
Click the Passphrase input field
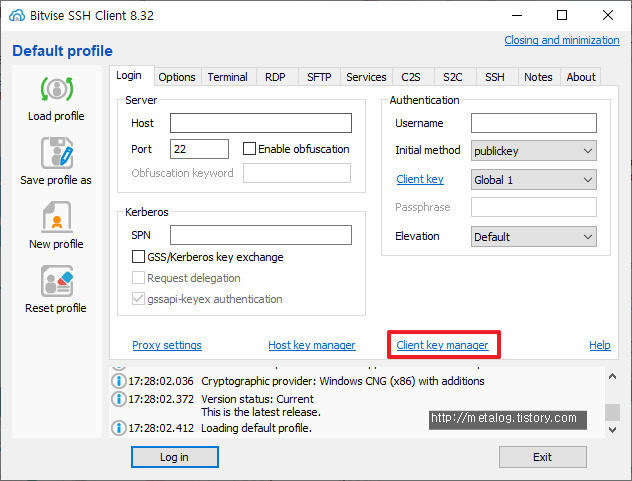tap(533, 207)
